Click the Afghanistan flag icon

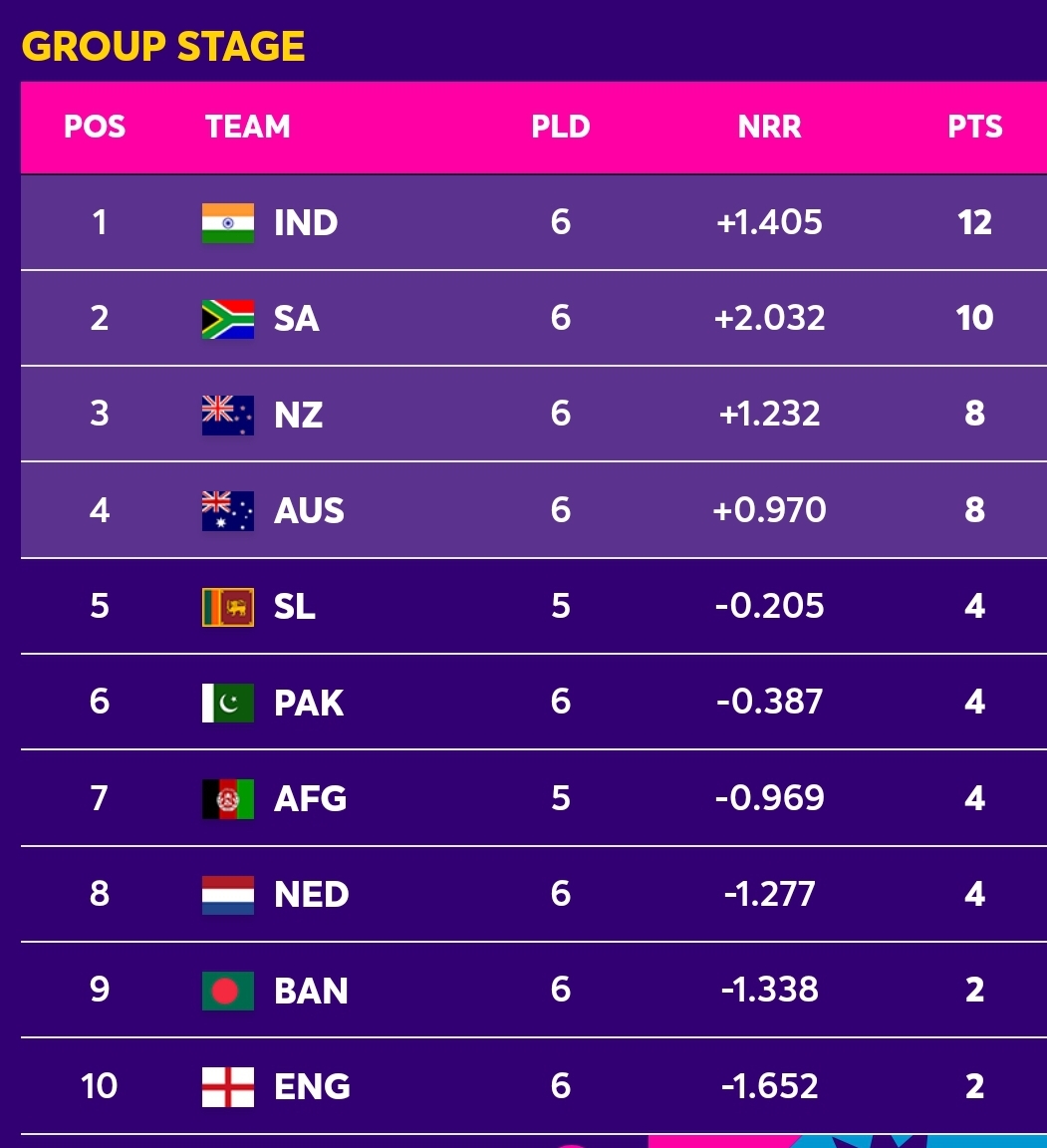point(227,799)
